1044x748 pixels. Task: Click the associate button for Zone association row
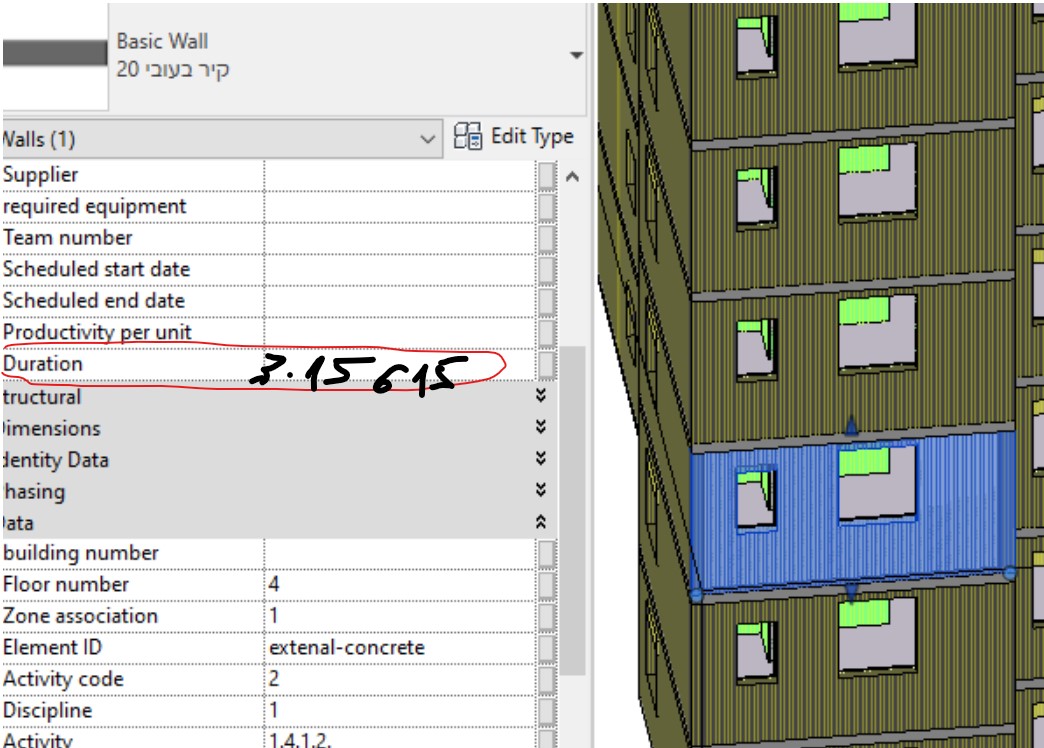point(547,616)
